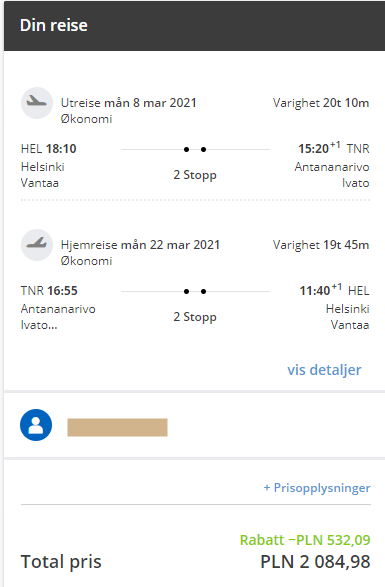Screen dimensions: 385x587
Task: Click the stop dots on the outbound route line
Action: click(195, 149)
